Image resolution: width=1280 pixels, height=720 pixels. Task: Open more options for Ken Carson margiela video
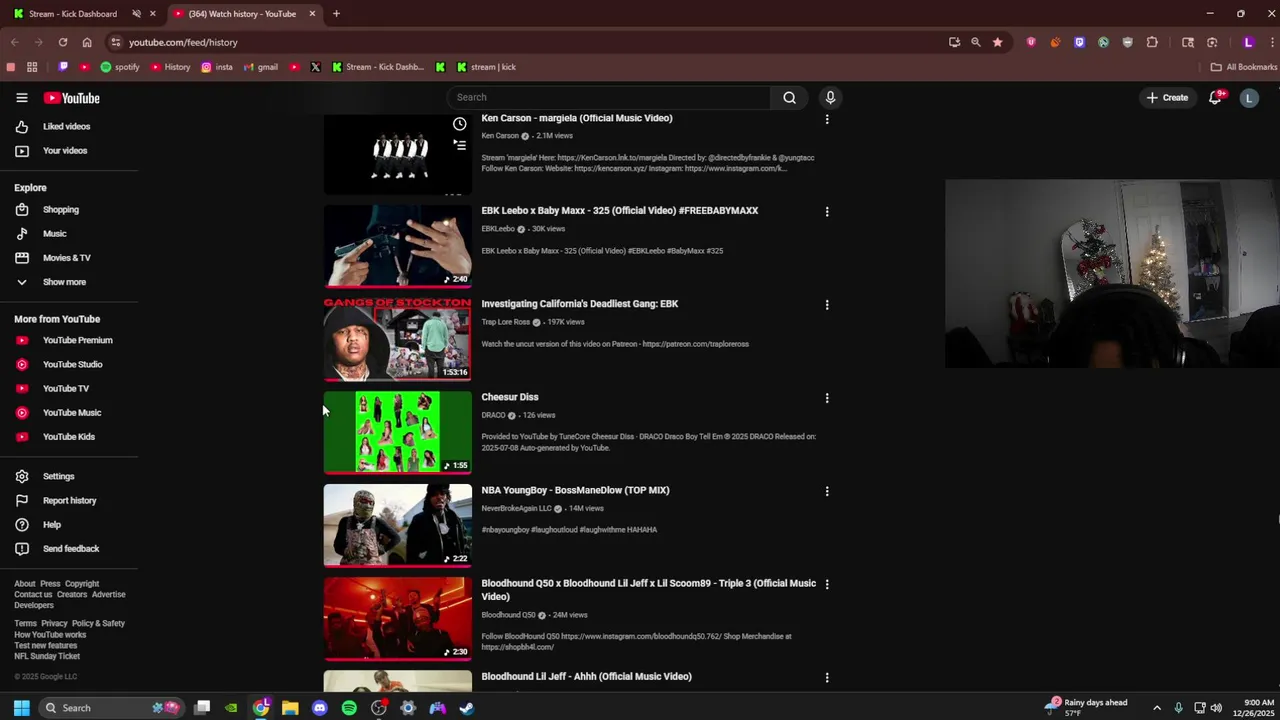(826, 119)
